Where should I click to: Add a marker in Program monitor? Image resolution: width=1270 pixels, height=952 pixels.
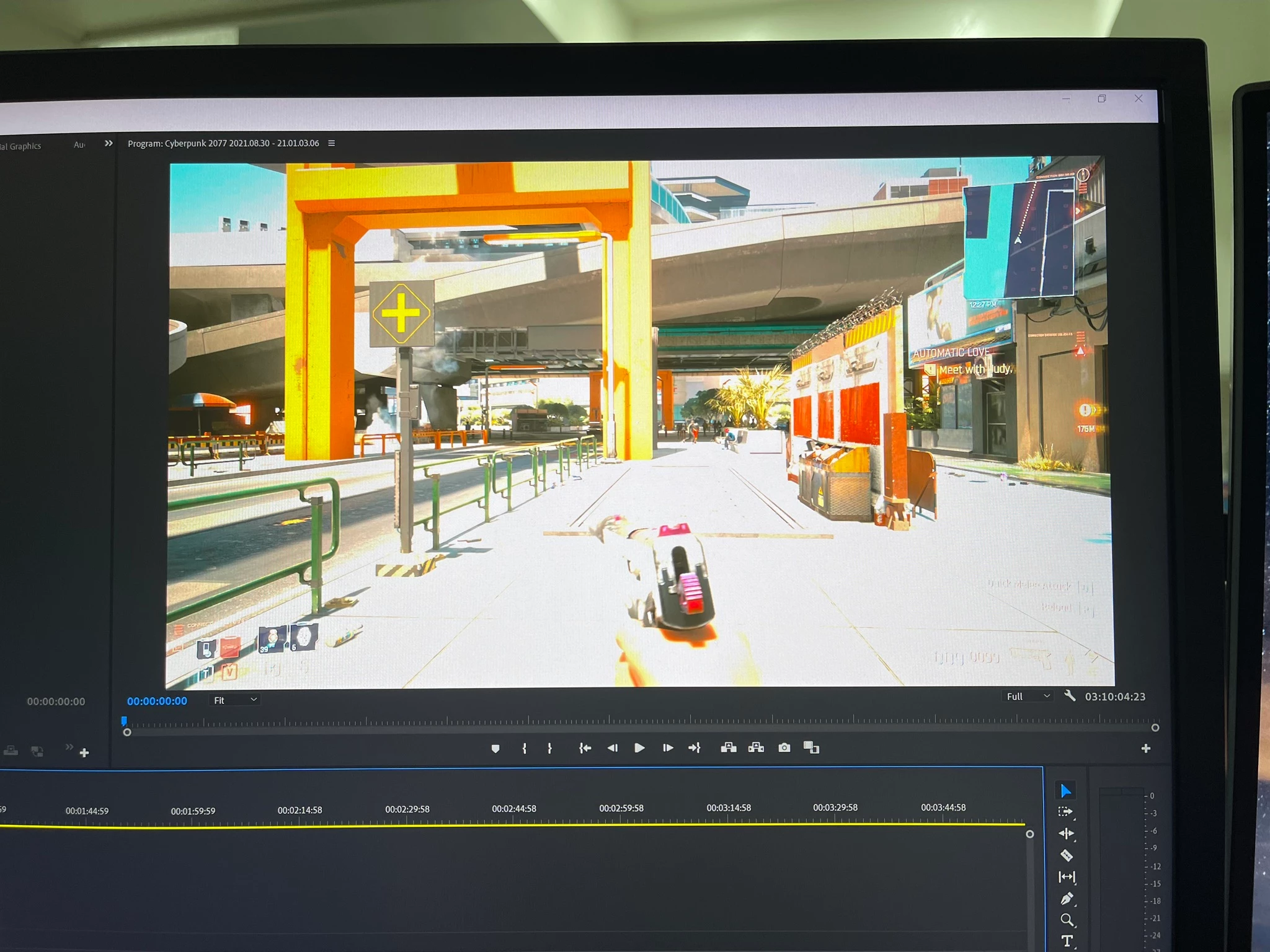pos(495,749)
